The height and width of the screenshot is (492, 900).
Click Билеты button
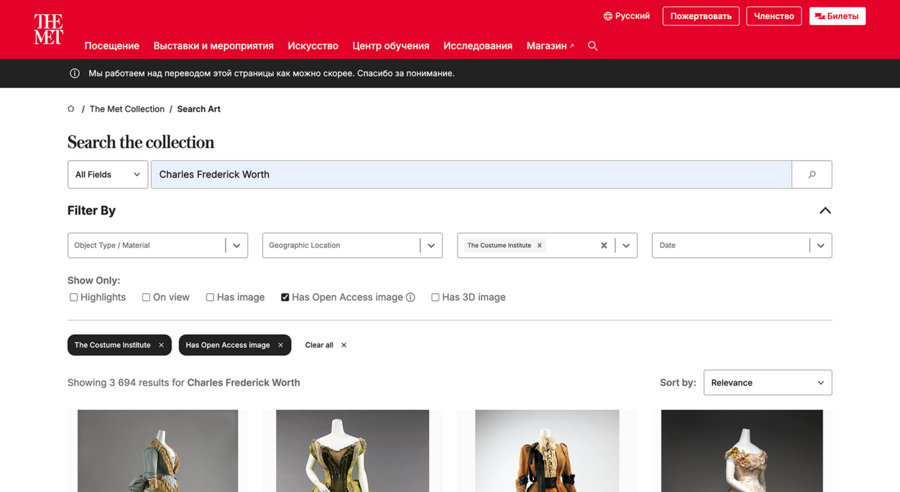click(x=837, y=16)
